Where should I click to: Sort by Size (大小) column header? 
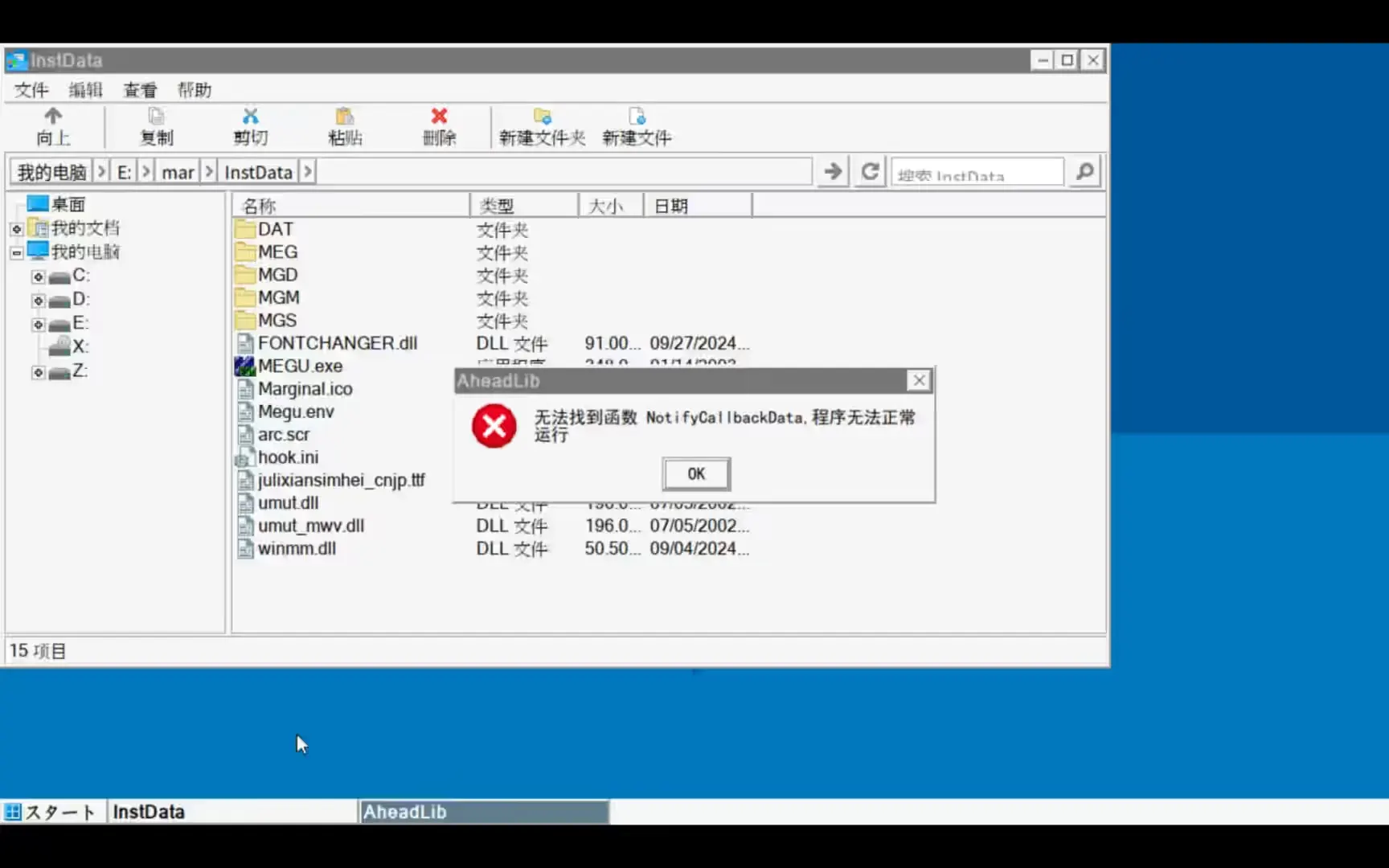click(x=611, y=206)
